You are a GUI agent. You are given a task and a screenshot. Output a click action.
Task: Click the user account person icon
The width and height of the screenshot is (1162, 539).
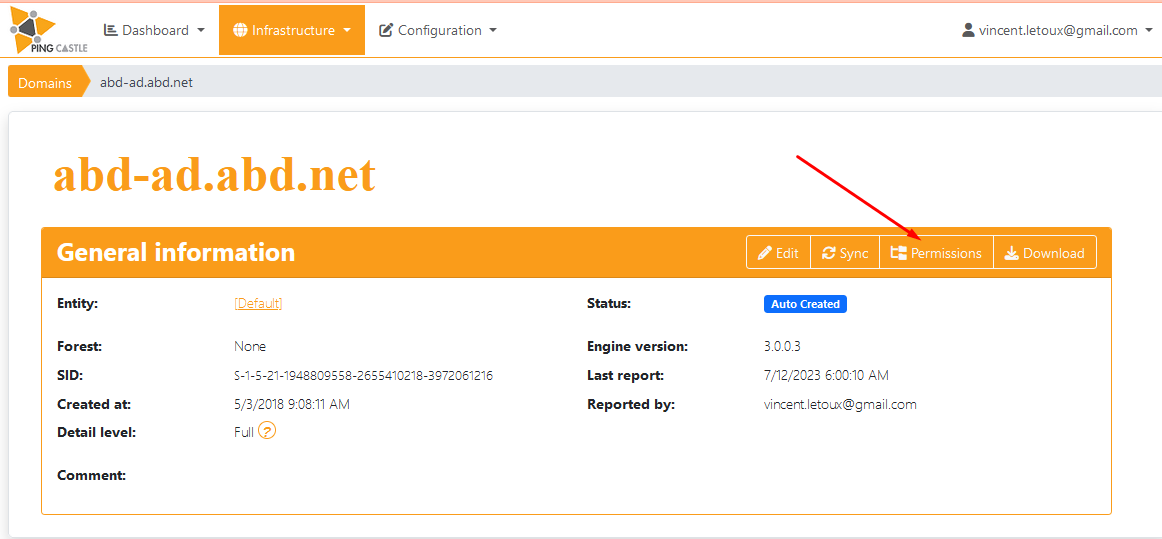968,30
